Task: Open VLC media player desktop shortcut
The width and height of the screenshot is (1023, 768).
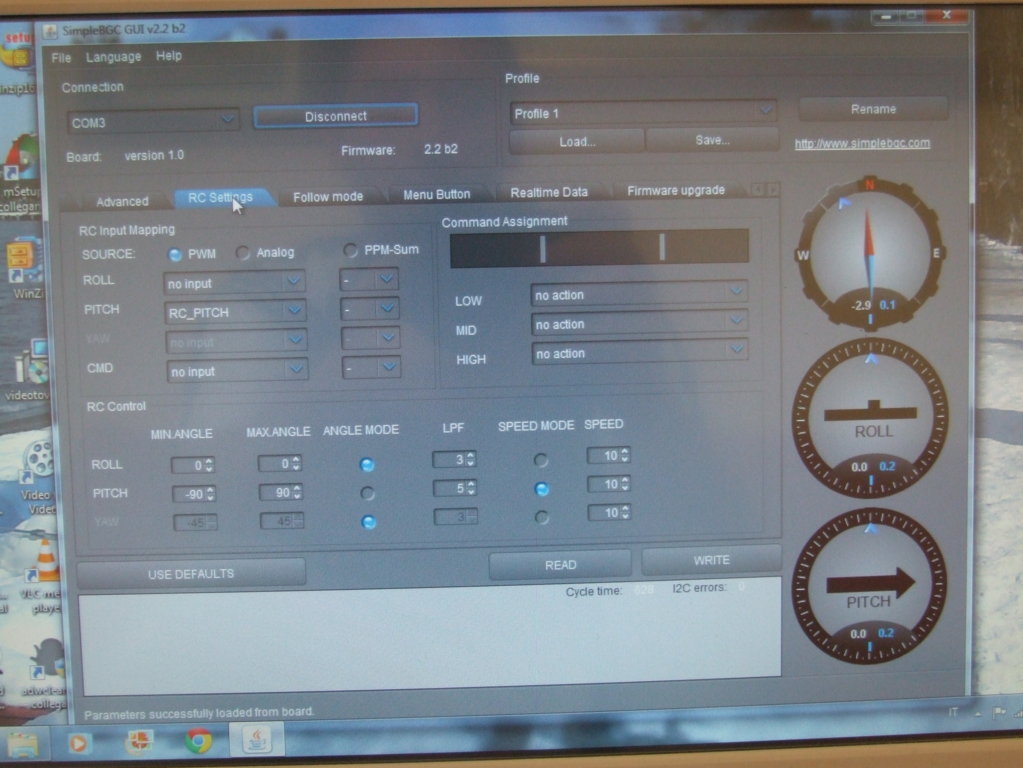Action: tap(45, 565)
